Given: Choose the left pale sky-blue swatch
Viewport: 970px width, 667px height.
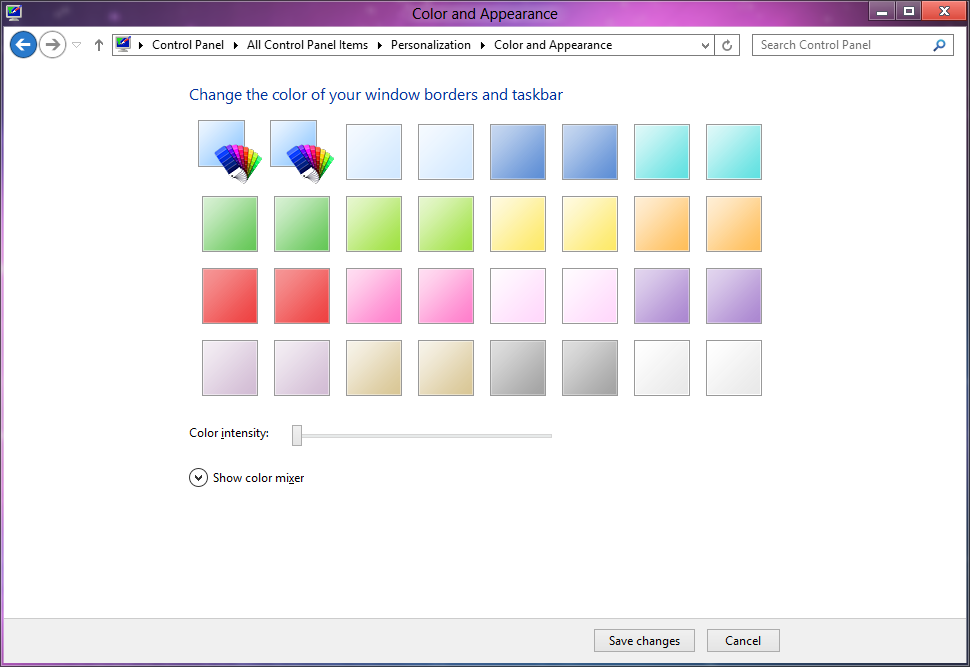Looking at the screenshot, I should click(374, 152).
